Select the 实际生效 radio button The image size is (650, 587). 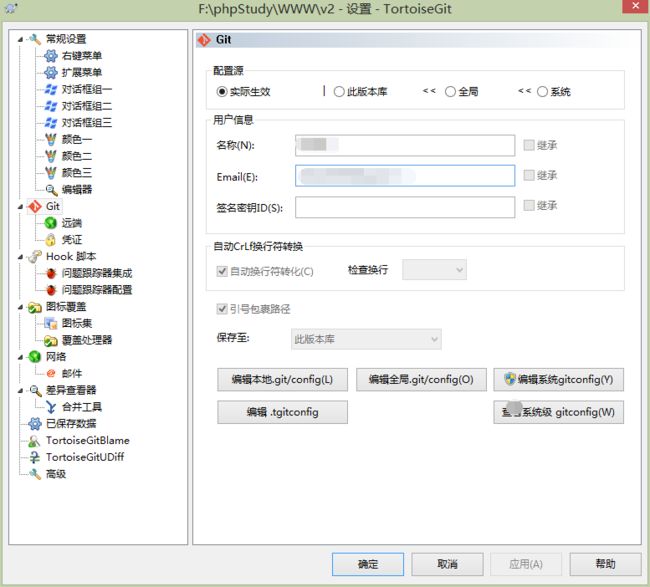(222, 92)
